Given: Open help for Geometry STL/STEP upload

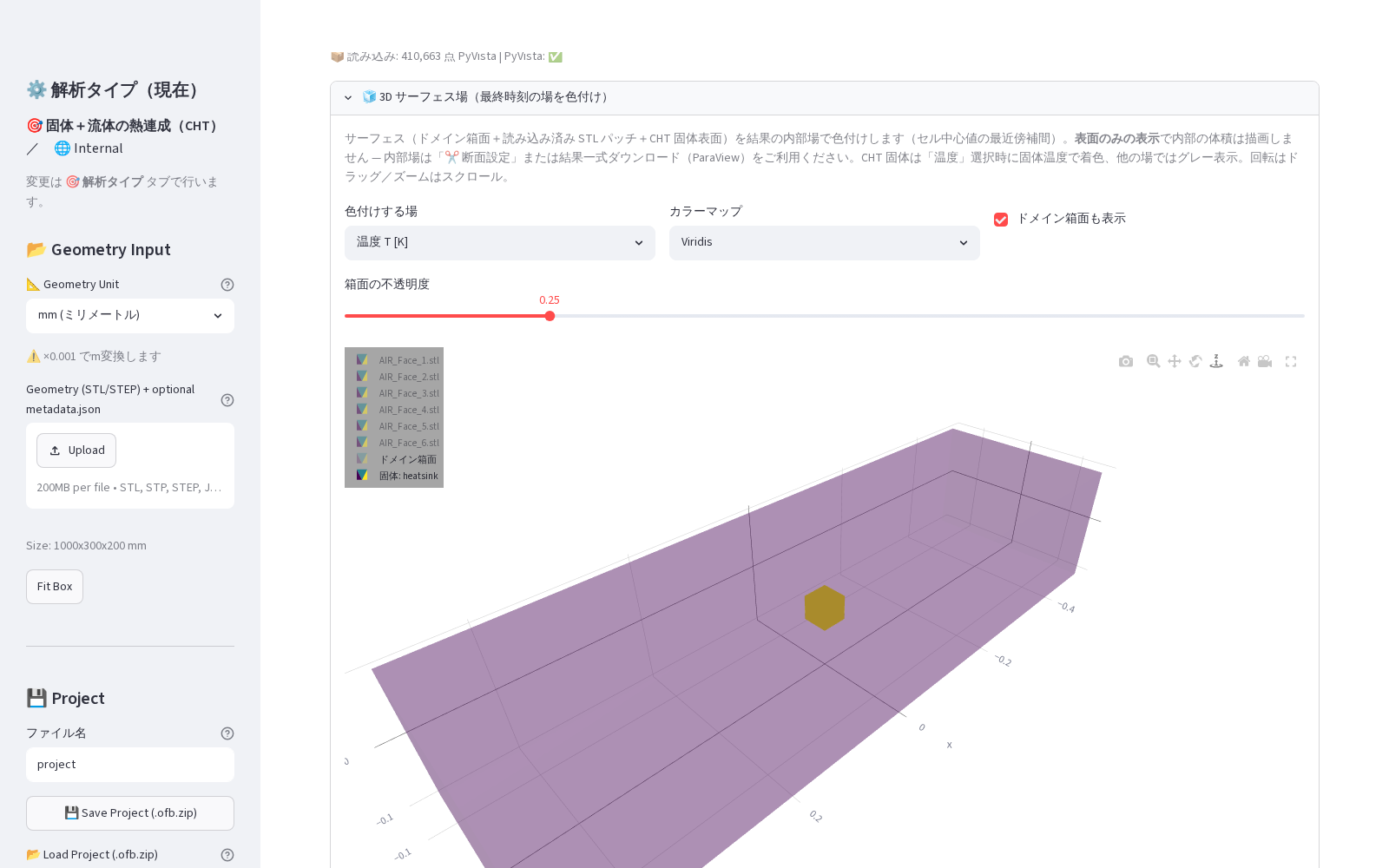Looking at the screenshot, I should pyautogui.click(x=227, y=400).
